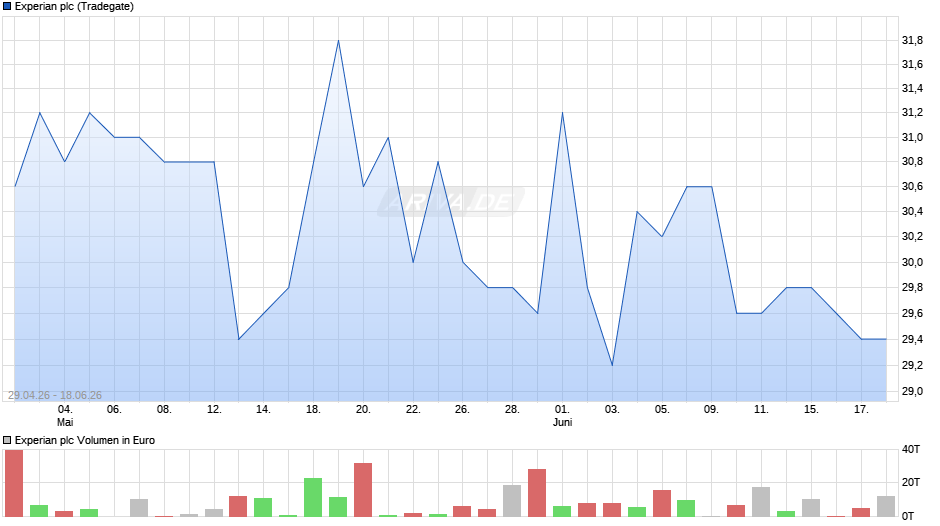Click the '04.' date axis label
The height and width of the screenshot is (526, 940).
pos(65,409)
